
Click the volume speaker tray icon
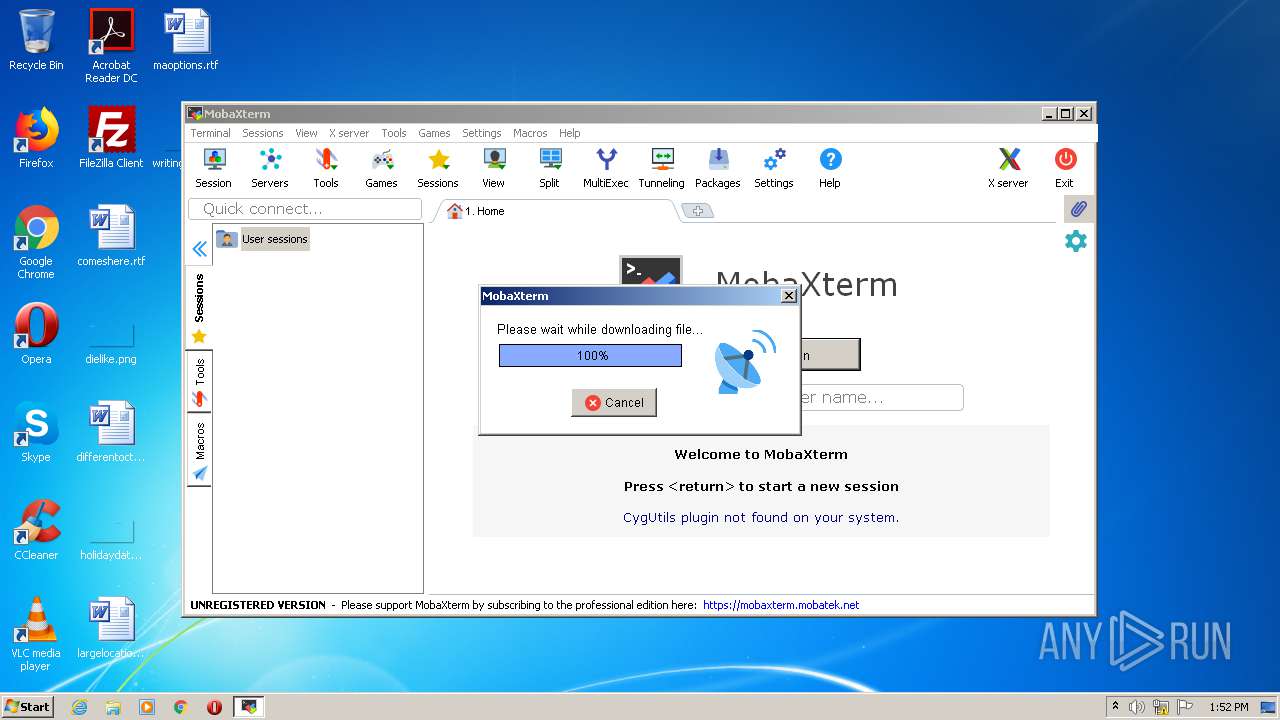click(1137, 707)
